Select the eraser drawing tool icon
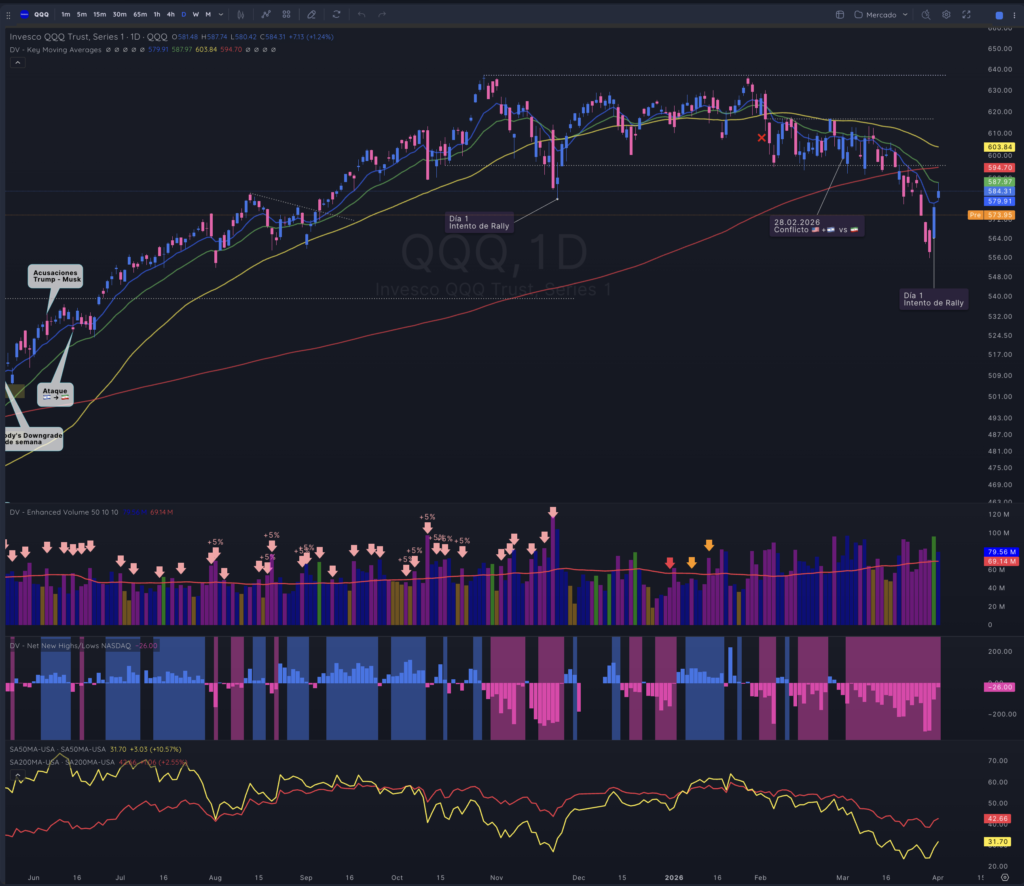This screenshot has height=886, width=1024. 312,14
